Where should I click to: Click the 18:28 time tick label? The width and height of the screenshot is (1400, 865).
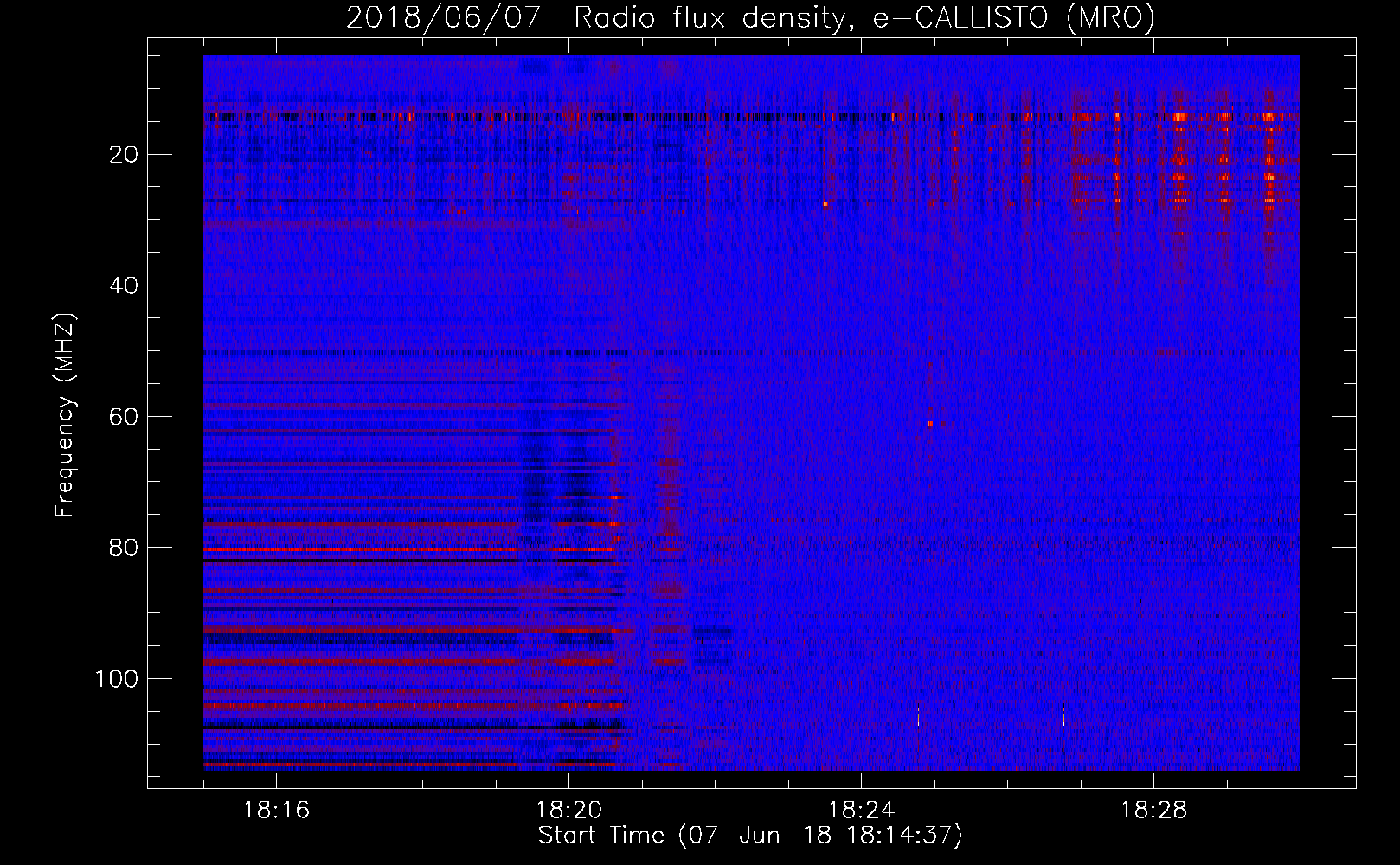tap(1153, 811)
